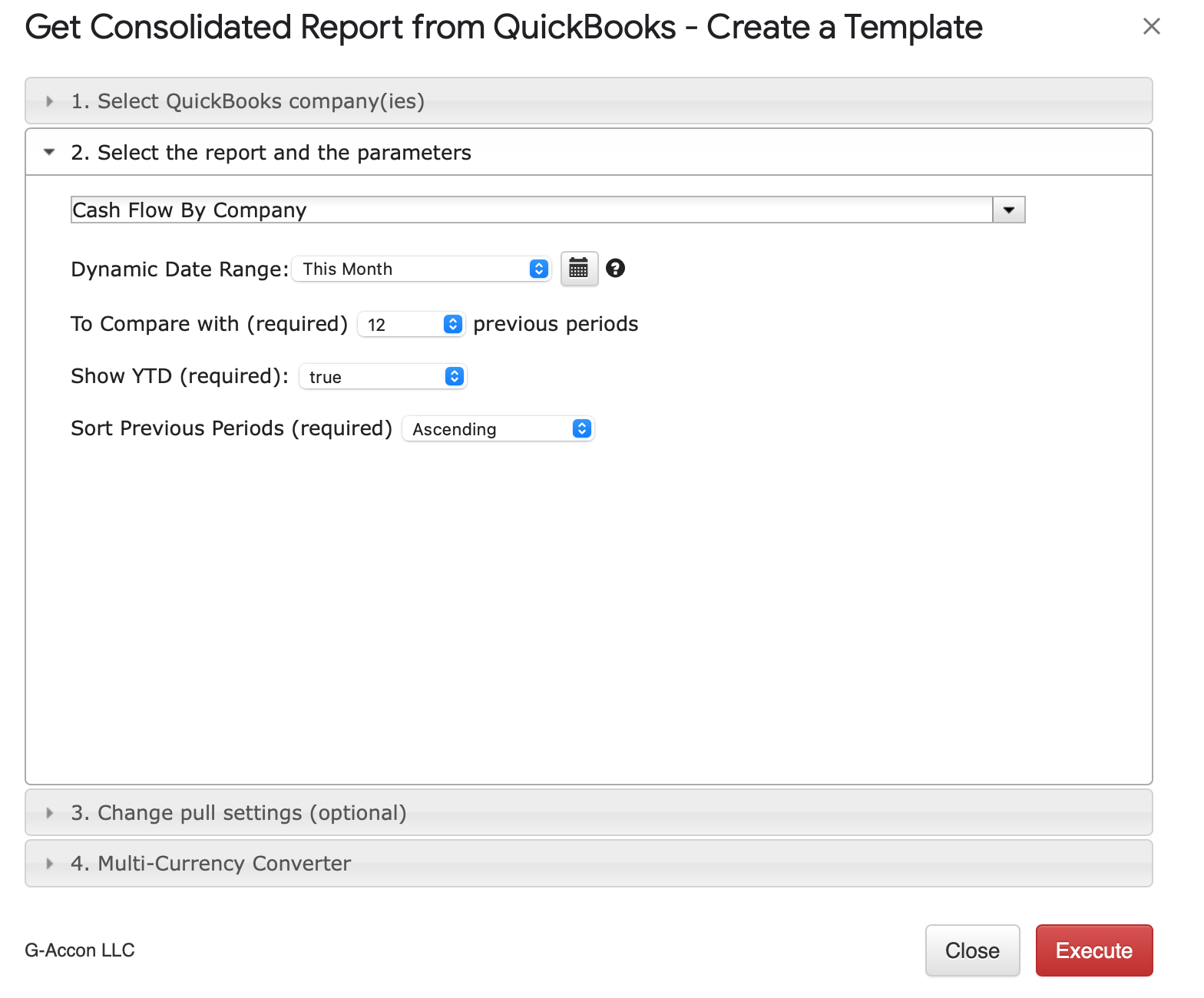Click the Dynamic Date Range label
1204x998 pixels.
(180, 269)
